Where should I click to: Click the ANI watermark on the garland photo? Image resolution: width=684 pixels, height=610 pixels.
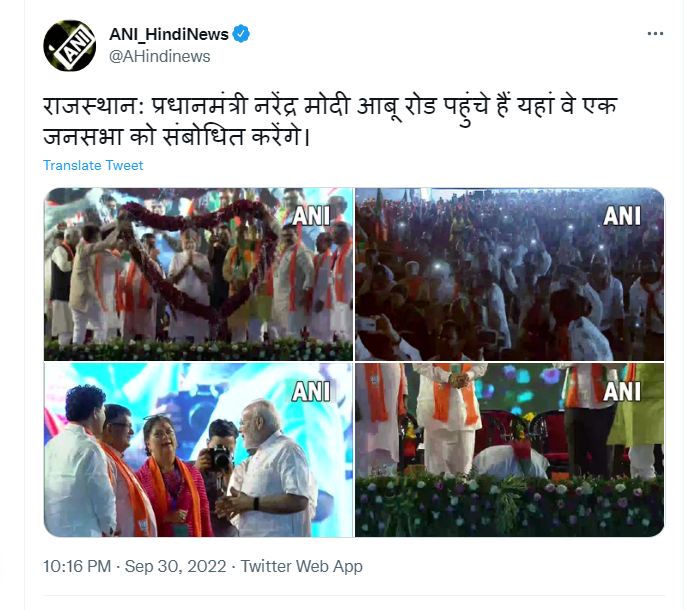311,216
